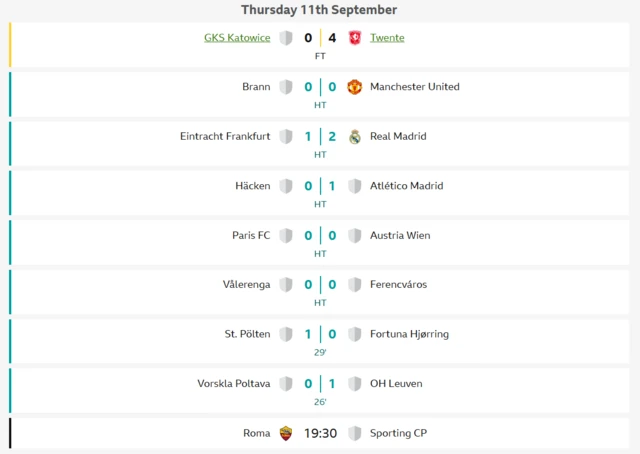Click the Real Madrid crest
Screen dimensions: 640x454
click(354, 137)
